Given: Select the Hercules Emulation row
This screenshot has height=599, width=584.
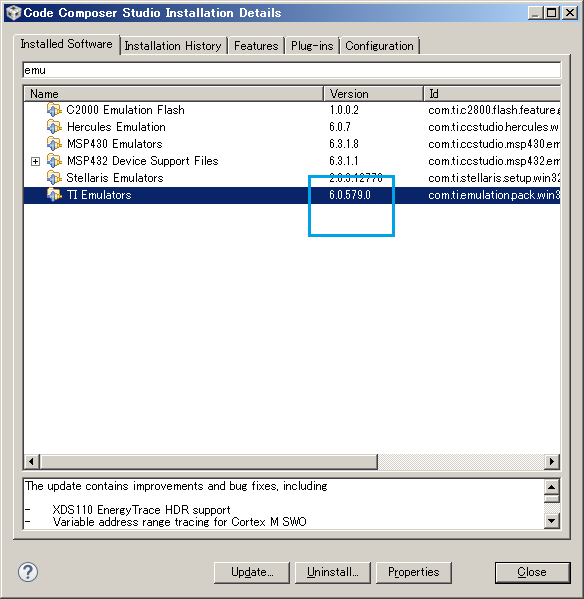Looking at the screenshot, I should 292,127.
